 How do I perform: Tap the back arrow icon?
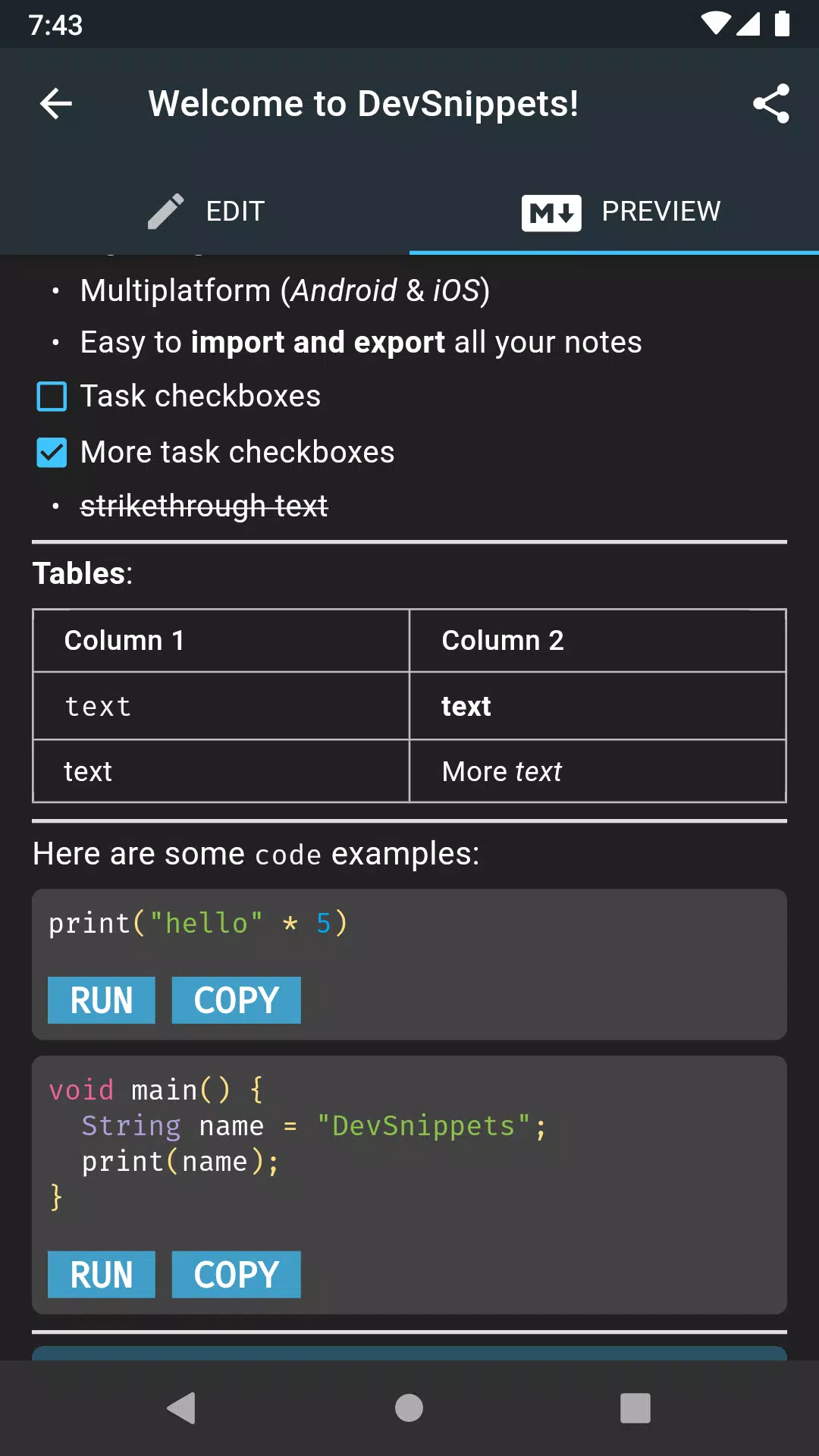56,104
